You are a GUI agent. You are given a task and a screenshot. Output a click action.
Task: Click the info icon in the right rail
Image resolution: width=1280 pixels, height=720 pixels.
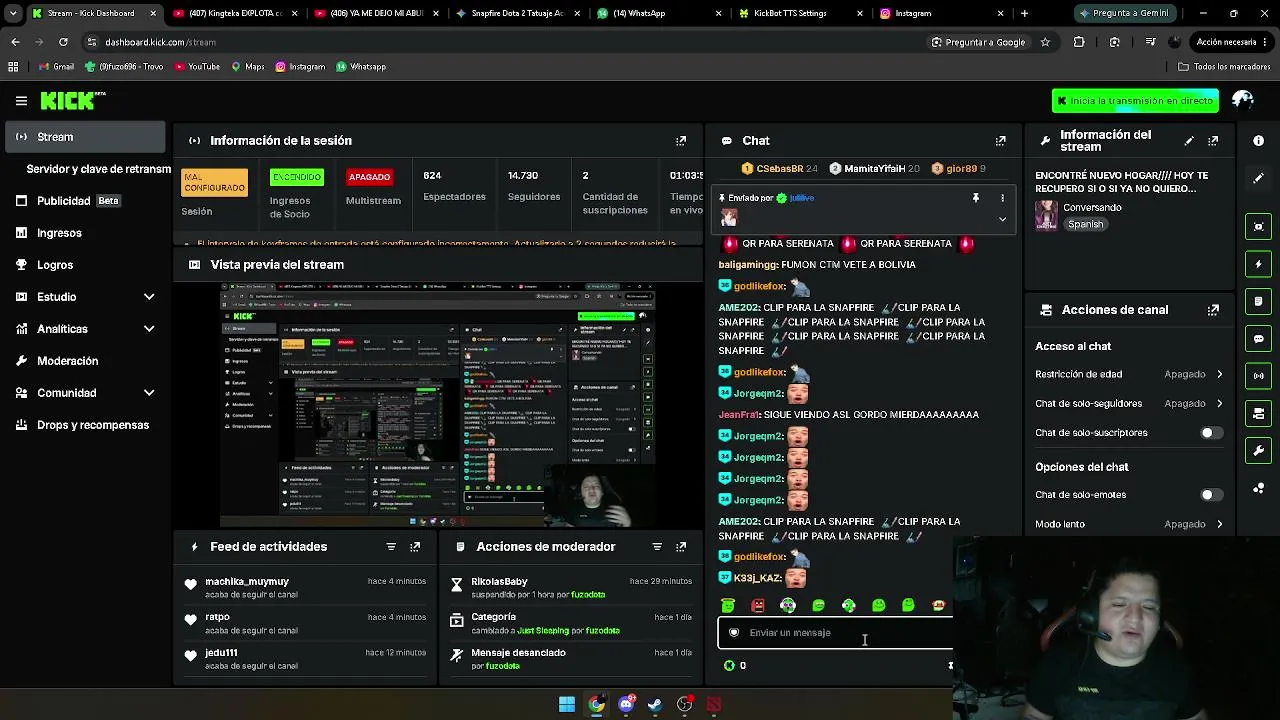(x=1259, y=141)
